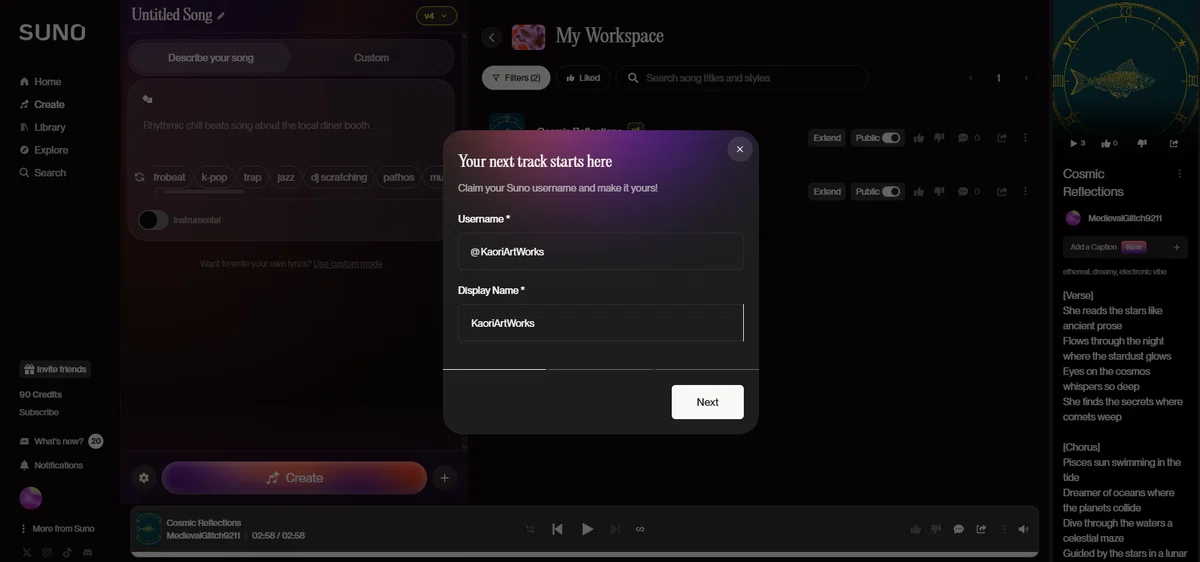Add the pathos style tag

click(x=398, y=177)
